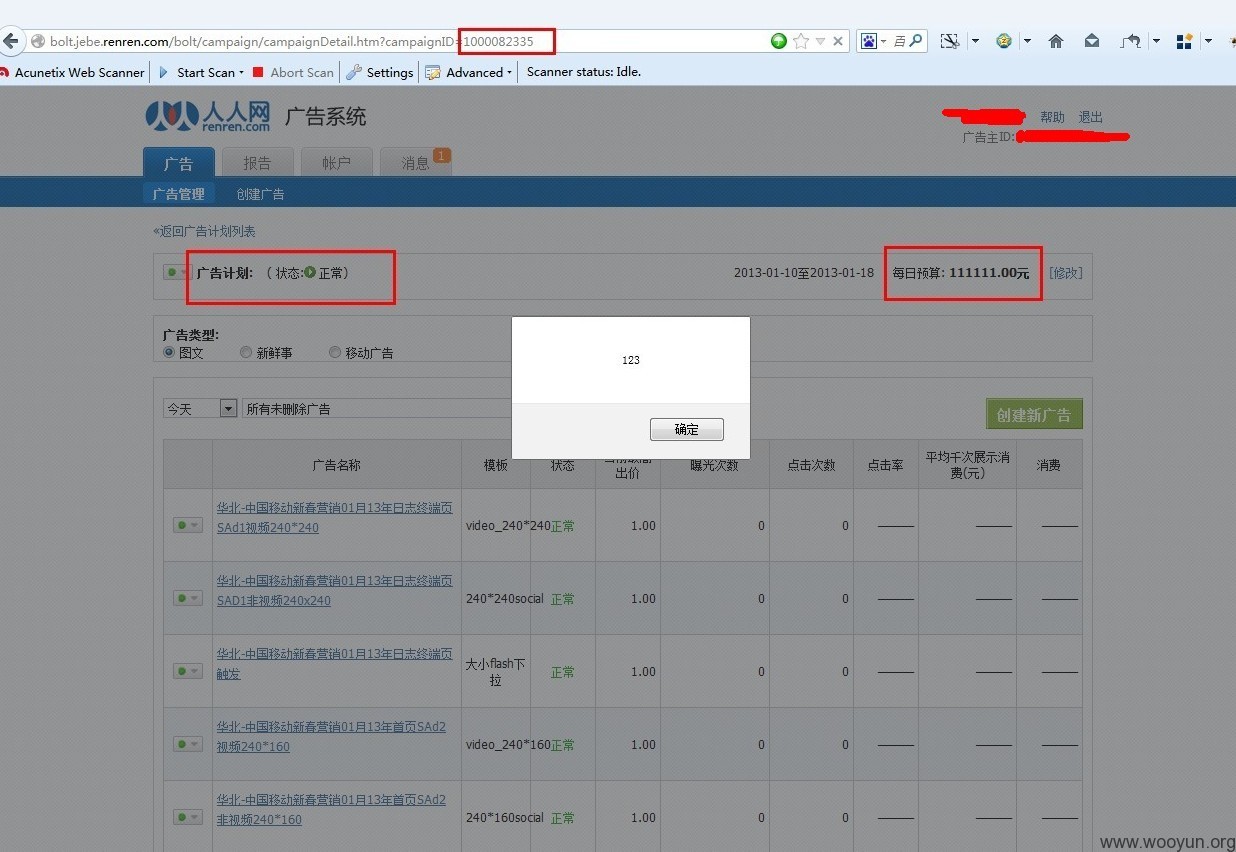Select the 图文 ad type radio

click(169, 352)
